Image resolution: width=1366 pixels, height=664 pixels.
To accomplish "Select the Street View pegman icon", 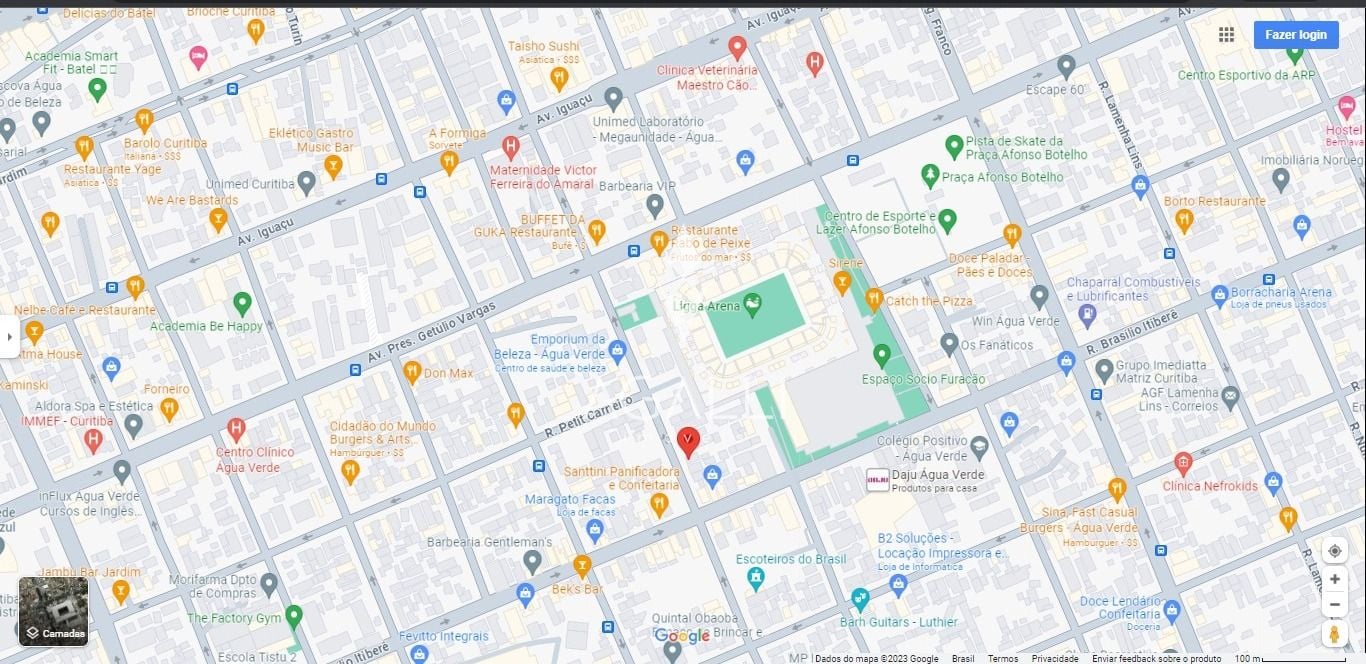I will [1334, 634].
